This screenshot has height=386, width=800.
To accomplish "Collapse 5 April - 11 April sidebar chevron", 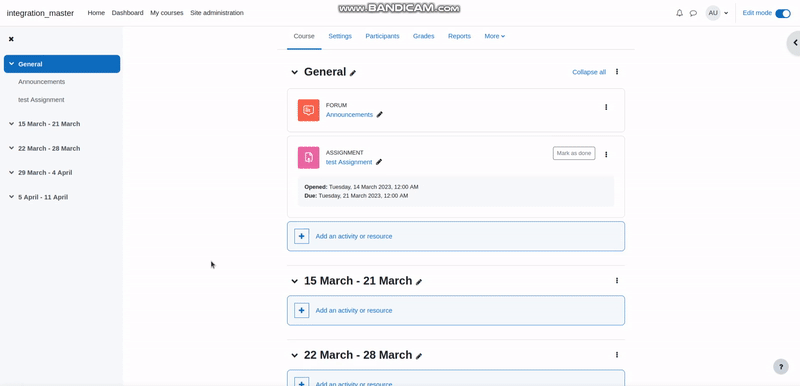I will pos(11,197).
